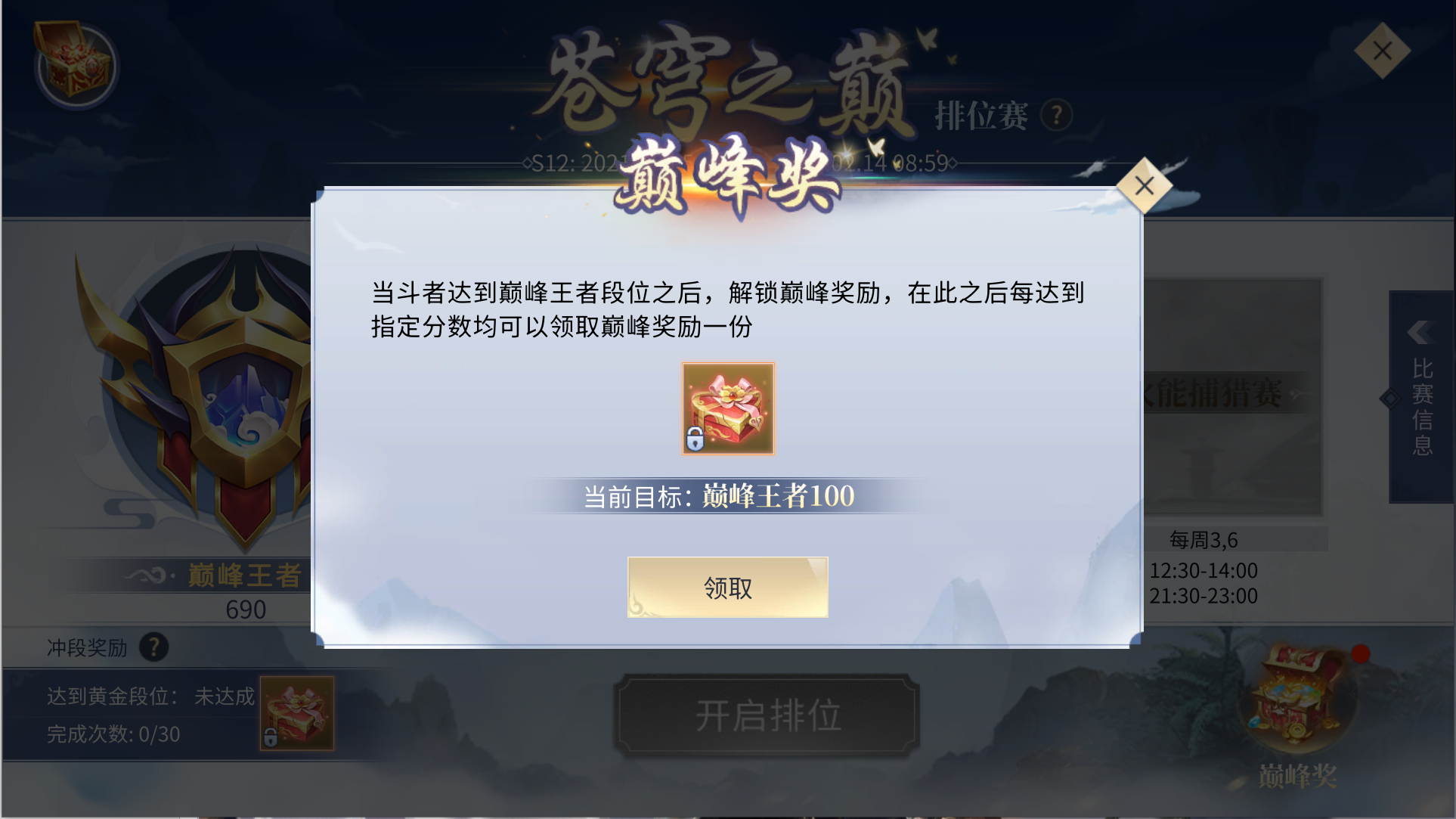Image resolution: width=1456 pixels, height=819 pixels.
Task: Click the 领取 claim button
Action: tap(727, 588)
